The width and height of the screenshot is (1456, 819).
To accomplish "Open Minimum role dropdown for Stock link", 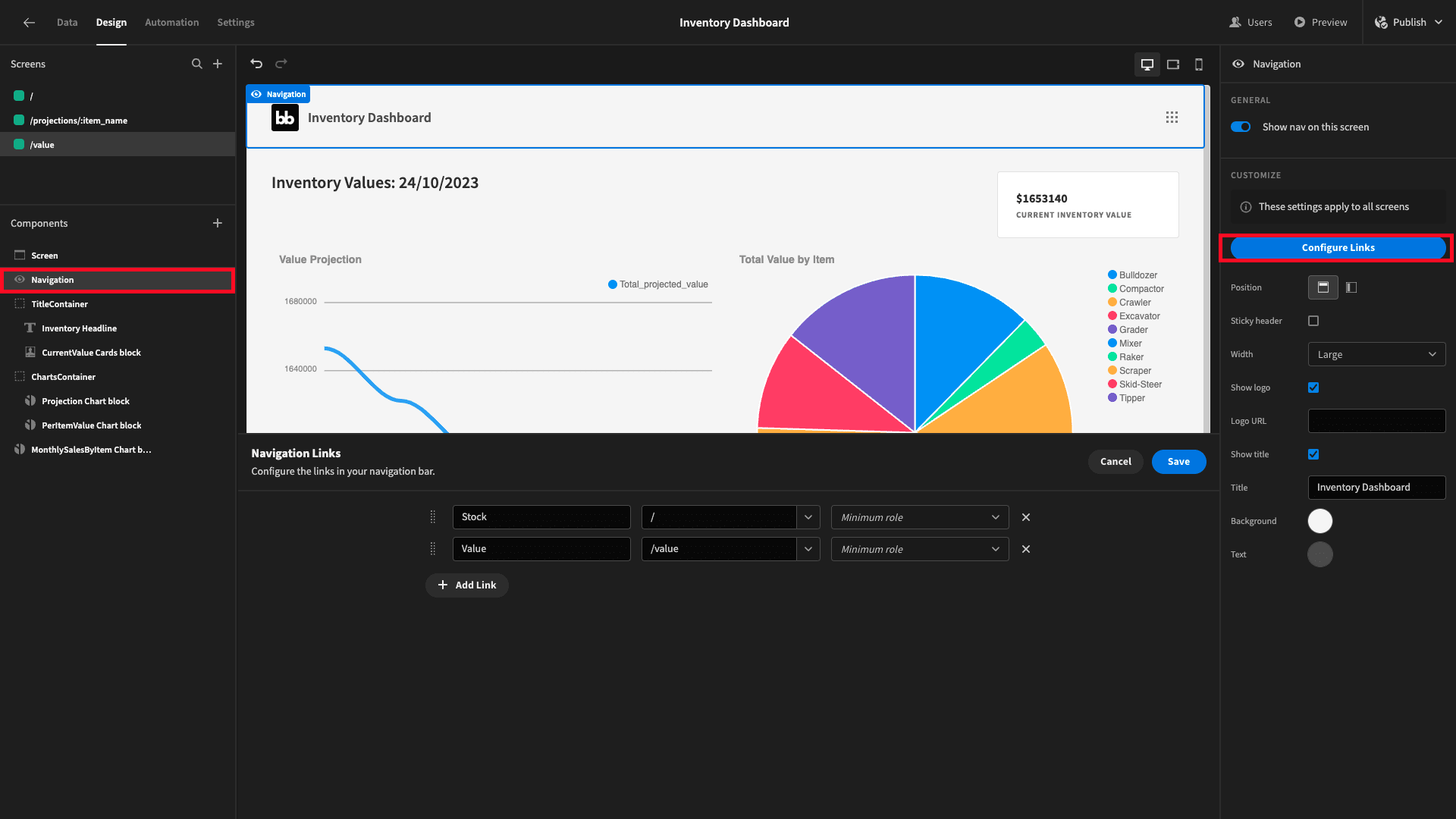I will (920, 517).
